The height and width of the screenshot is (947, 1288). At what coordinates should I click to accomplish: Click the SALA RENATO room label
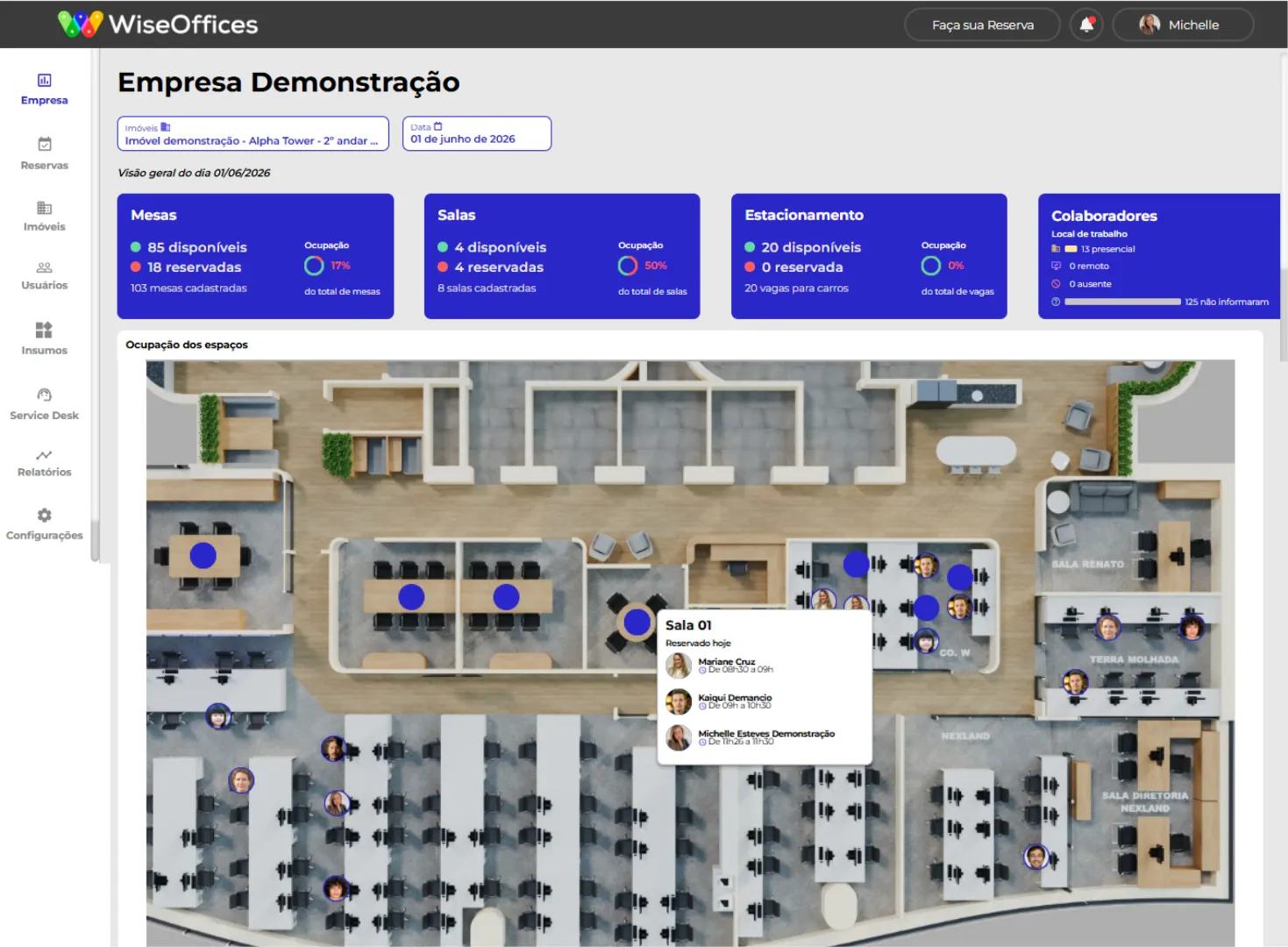click(x=1087, y=564)
